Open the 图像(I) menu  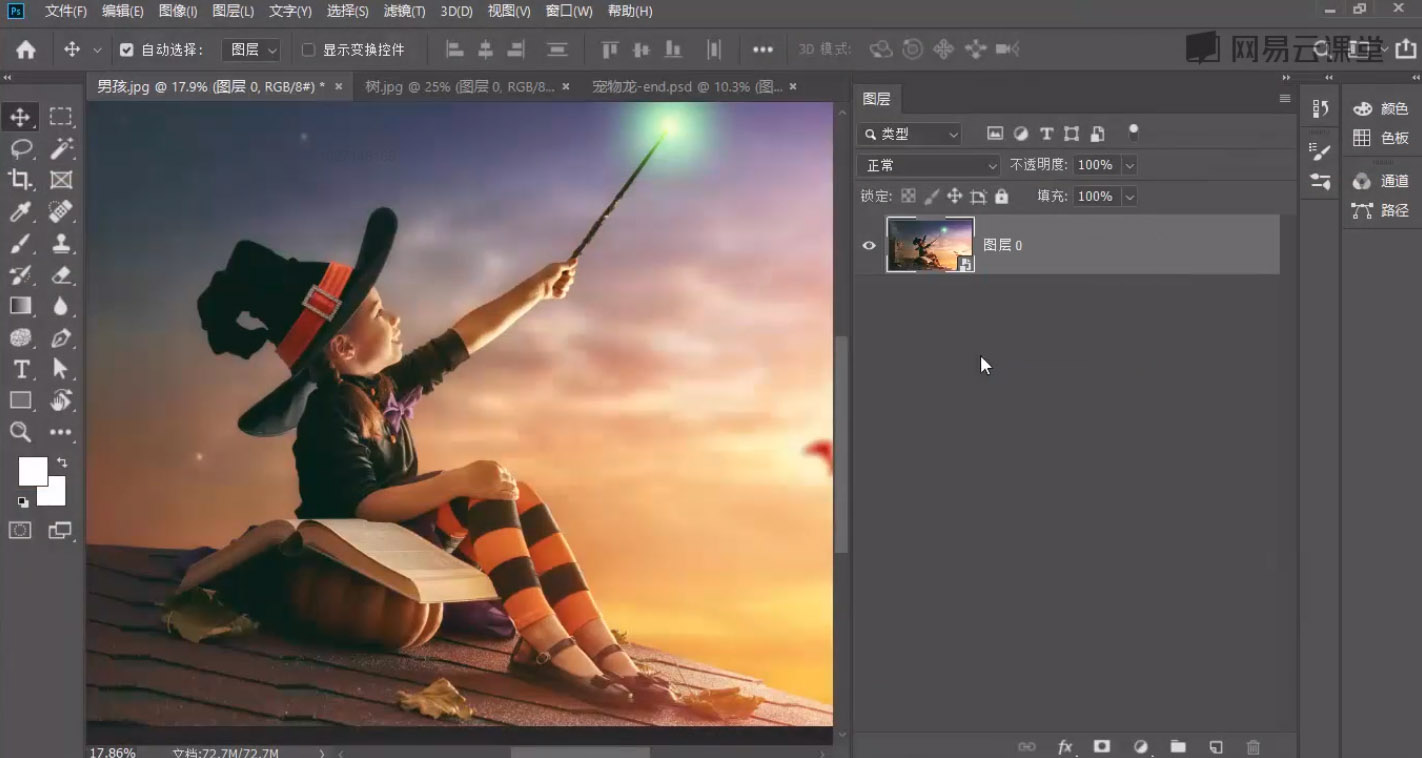coord(178,11)
